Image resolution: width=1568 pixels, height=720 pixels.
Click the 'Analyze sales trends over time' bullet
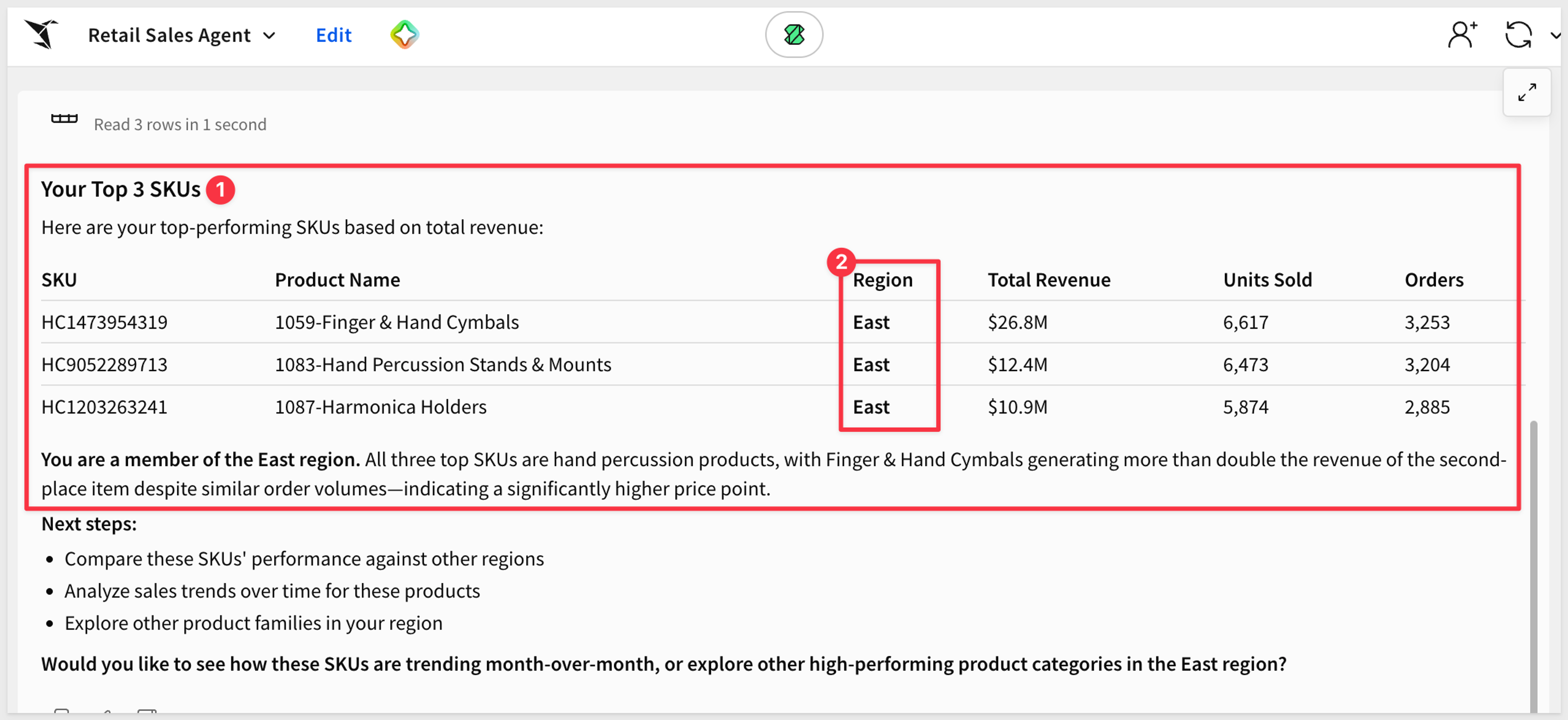click(272, 591)
